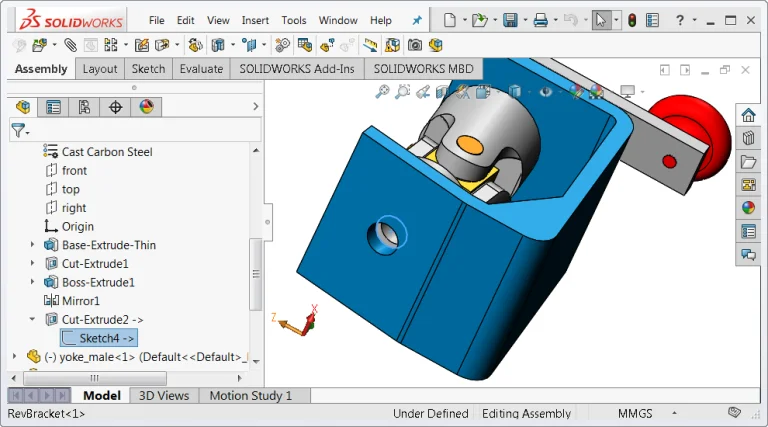The width and height of the screenshot is (768, 427).
Task: Open the DisplayManager color sphere icon
Action: click(x=147, y=107)
